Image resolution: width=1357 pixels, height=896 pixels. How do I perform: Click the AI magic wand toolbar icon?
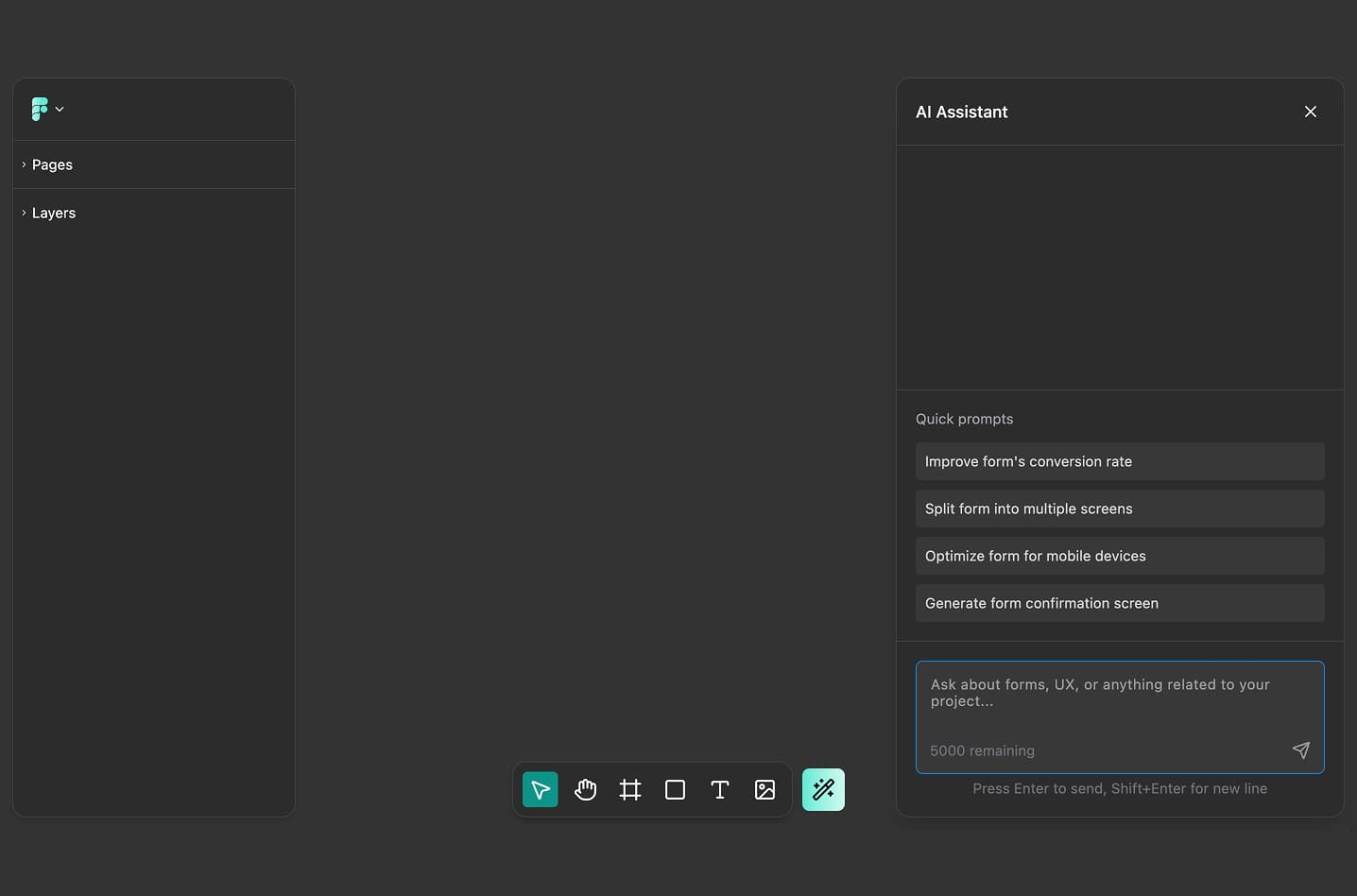coord(822,789)
